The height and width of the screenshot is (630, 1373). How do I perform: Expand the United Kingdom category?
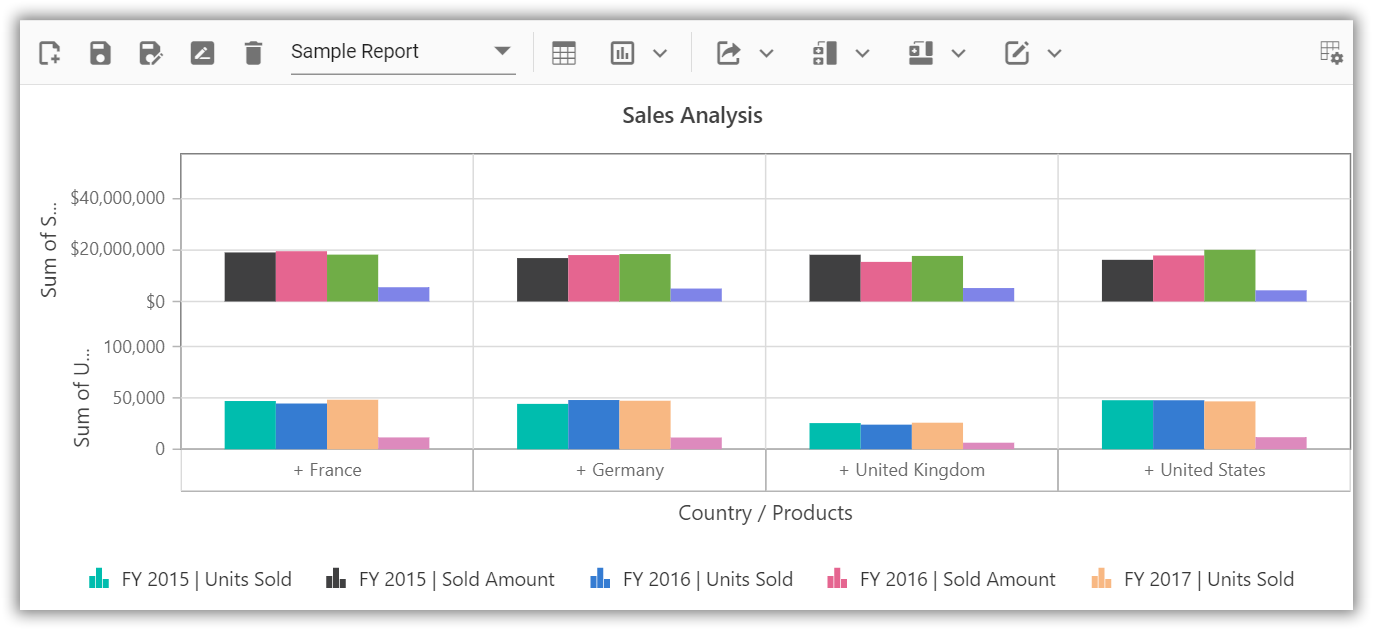coord(913,469)
